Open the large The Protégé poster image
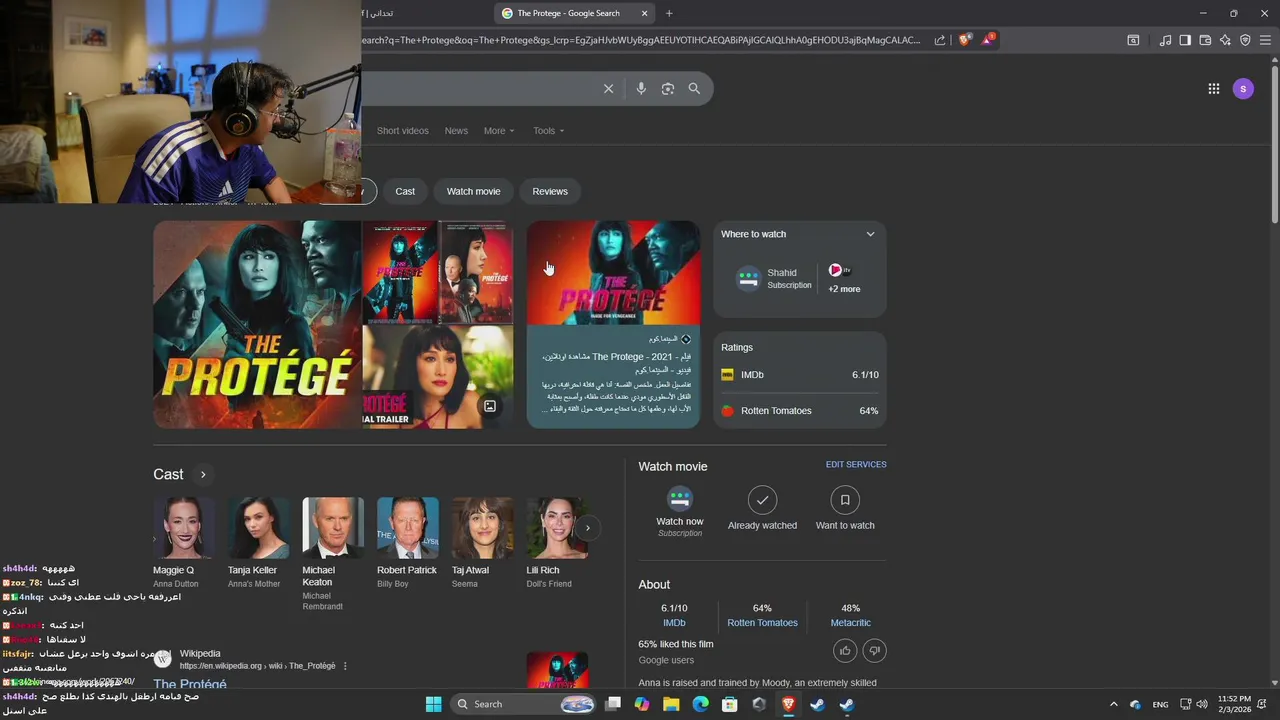 (x=257, y=324)
